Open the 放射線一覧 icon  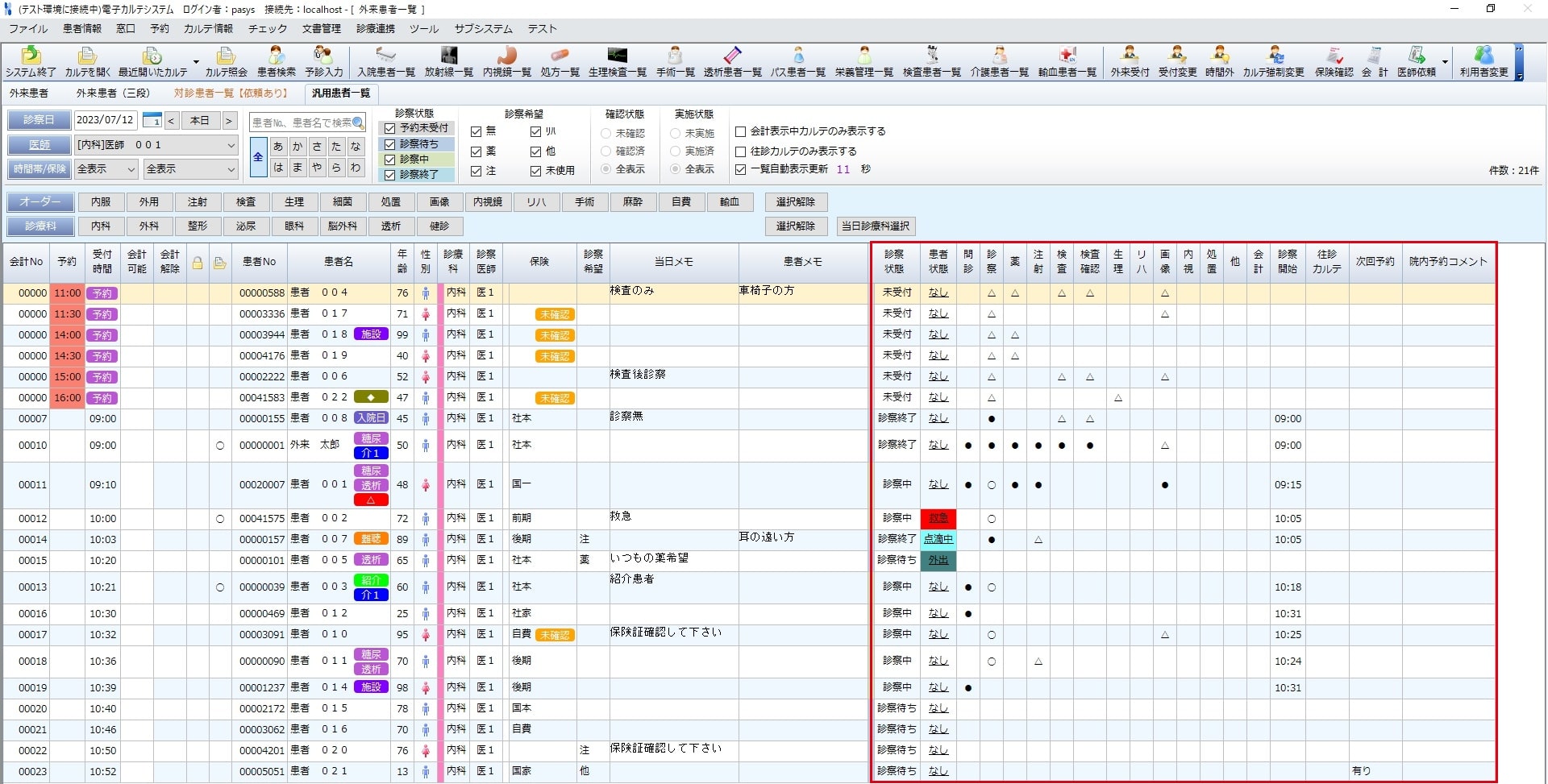[449, 62]
